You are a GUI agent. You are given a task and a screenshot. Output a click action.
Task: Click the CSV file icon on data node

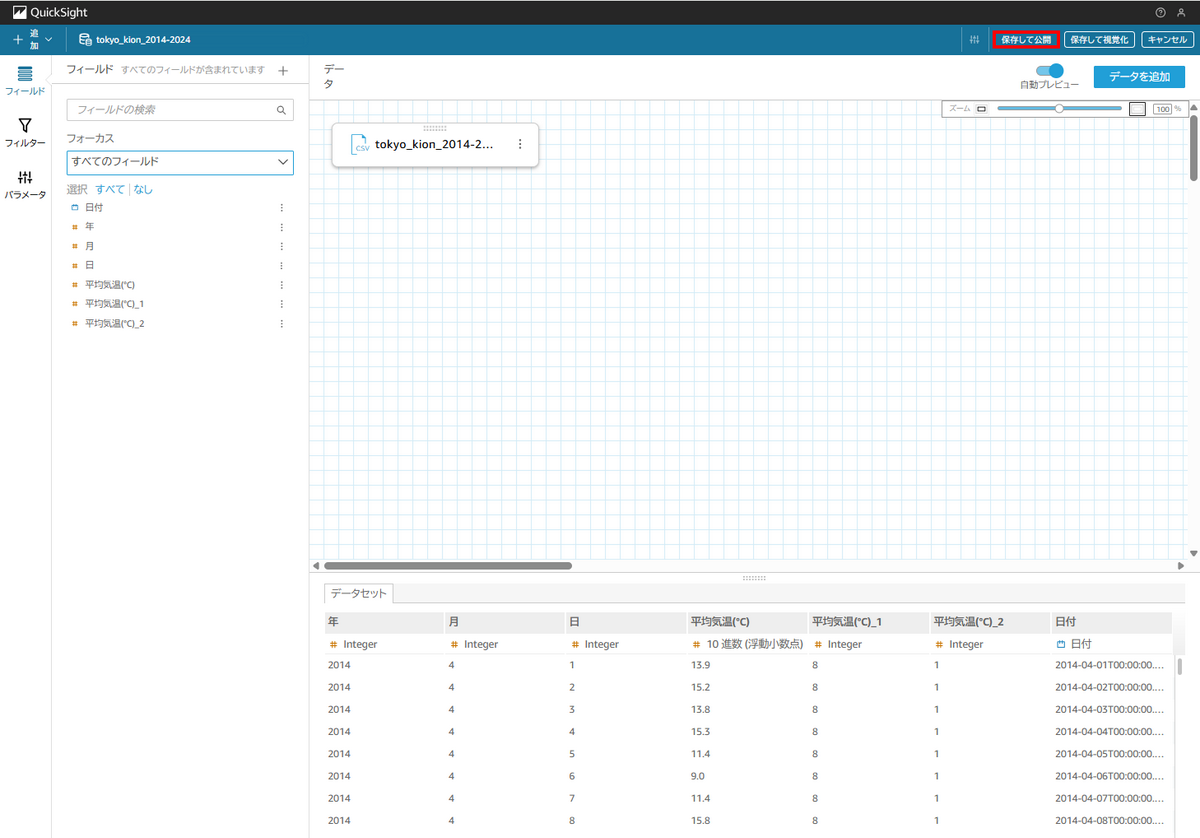360,144
